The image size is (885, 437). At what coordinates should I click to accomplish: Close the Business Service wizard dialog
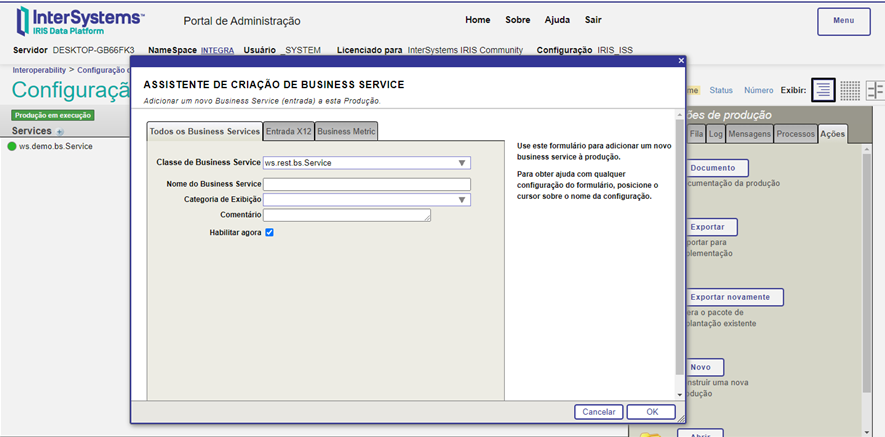681,61
